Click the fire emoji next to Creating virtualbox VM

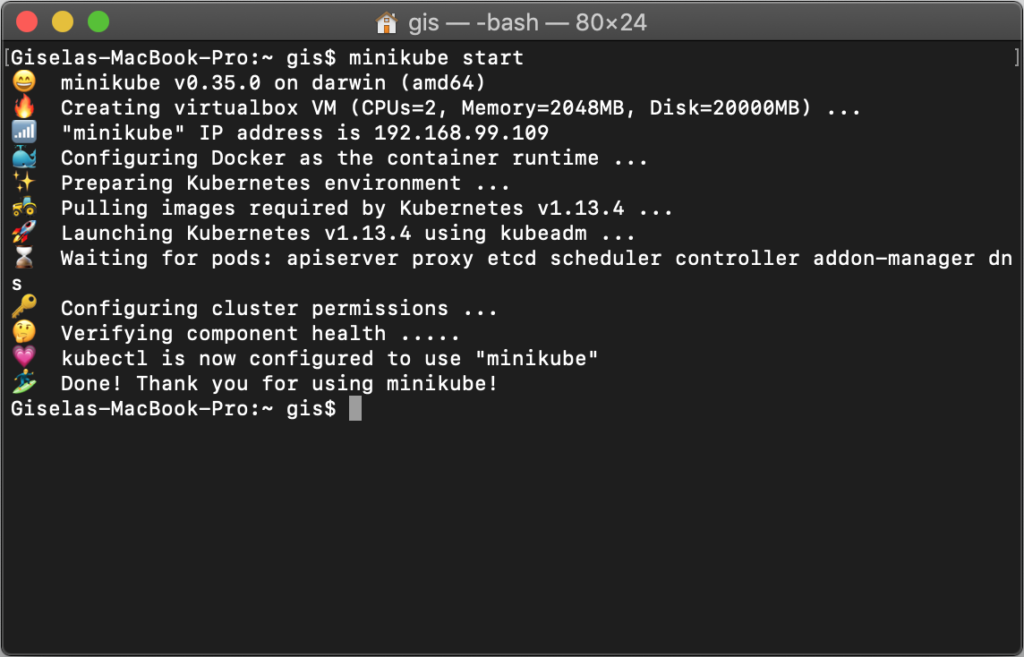24,106
